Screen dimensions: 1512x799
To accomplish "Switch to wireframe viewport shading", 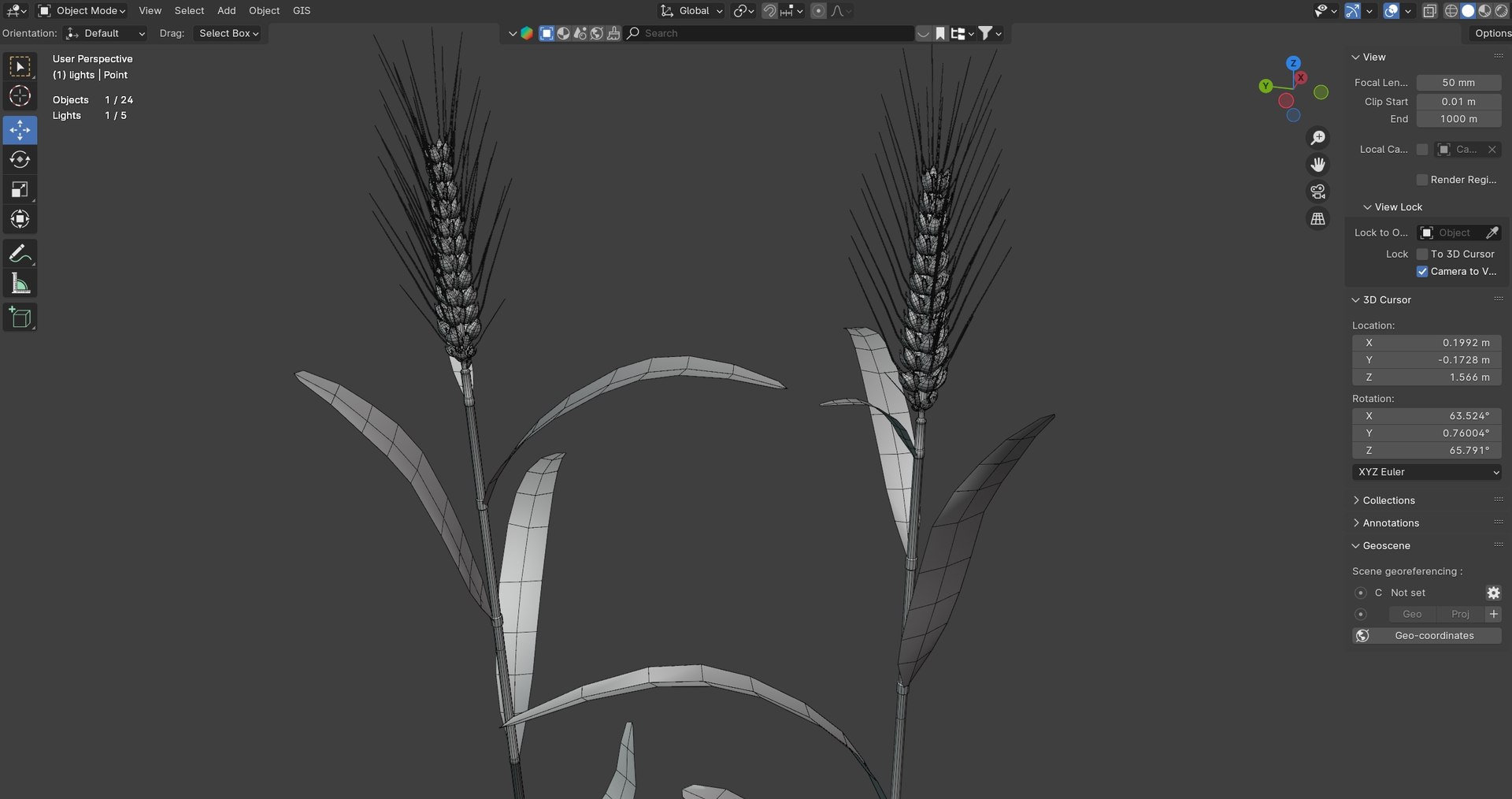I will click(1451, 11).
